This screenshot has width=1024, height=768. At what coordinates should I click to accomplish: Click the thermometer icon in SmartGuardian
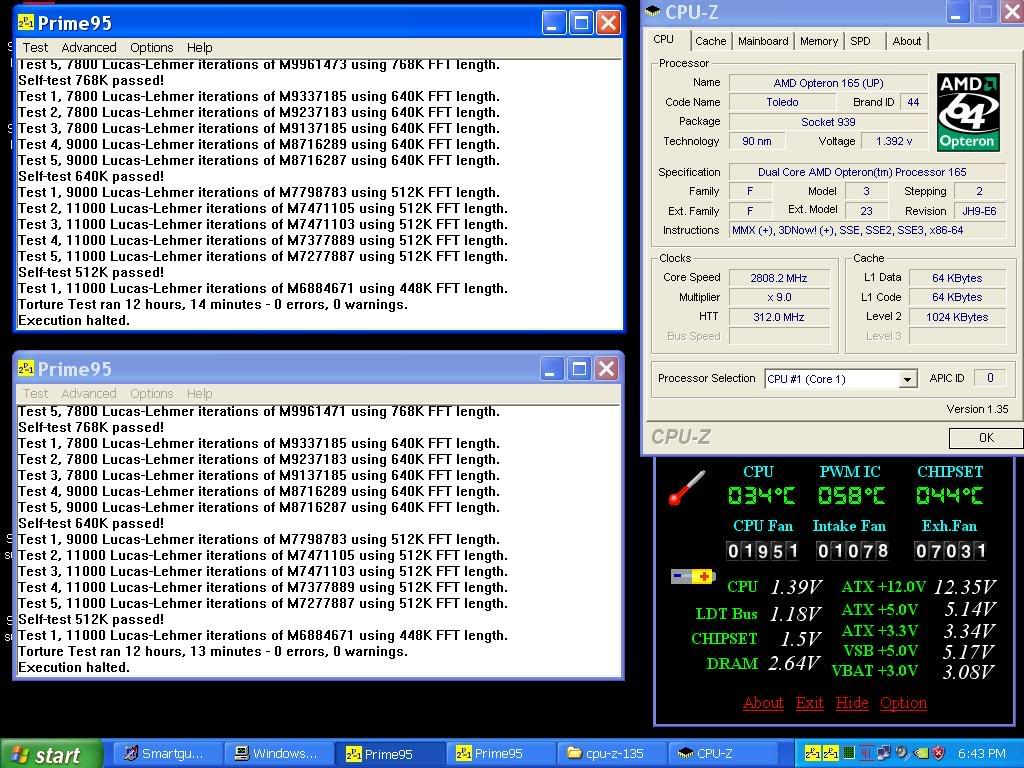[686, 487]
